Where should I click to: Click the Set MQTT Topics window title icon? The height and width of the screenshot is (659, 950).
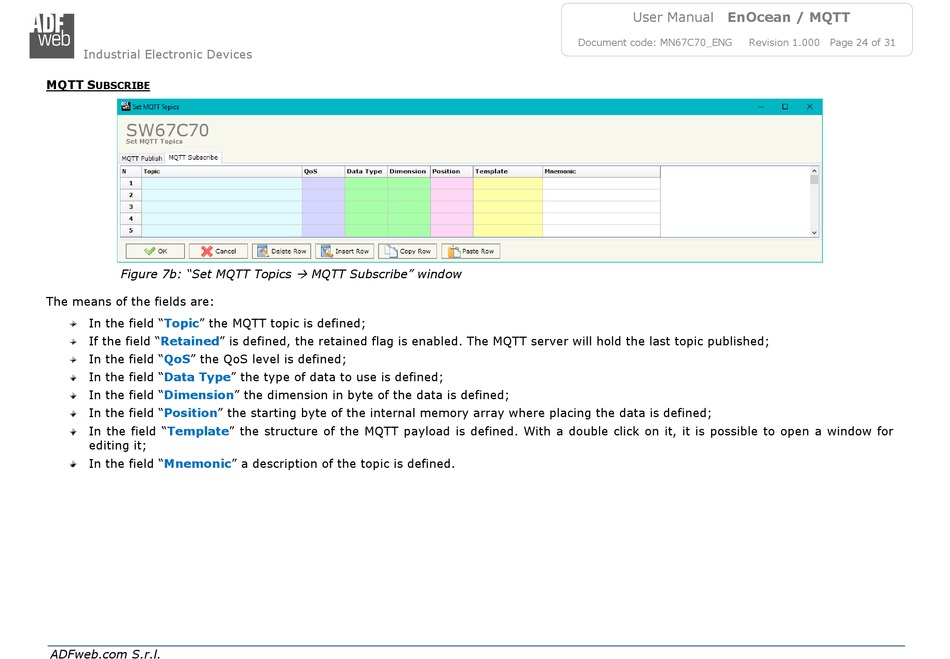[x=125, y=107]
